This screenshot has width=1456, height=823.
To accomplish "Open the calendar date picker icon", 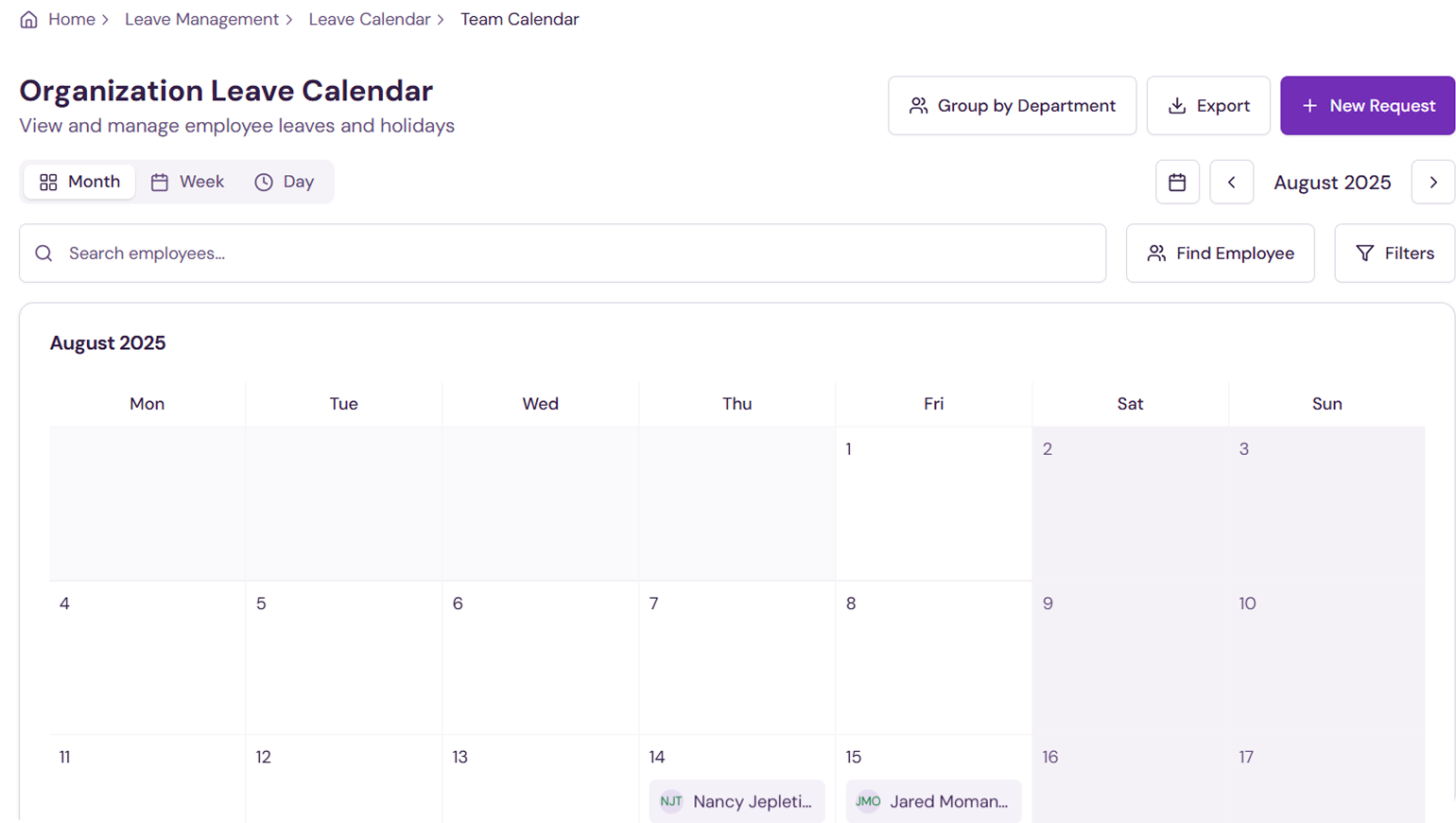I will point(1177,183).
